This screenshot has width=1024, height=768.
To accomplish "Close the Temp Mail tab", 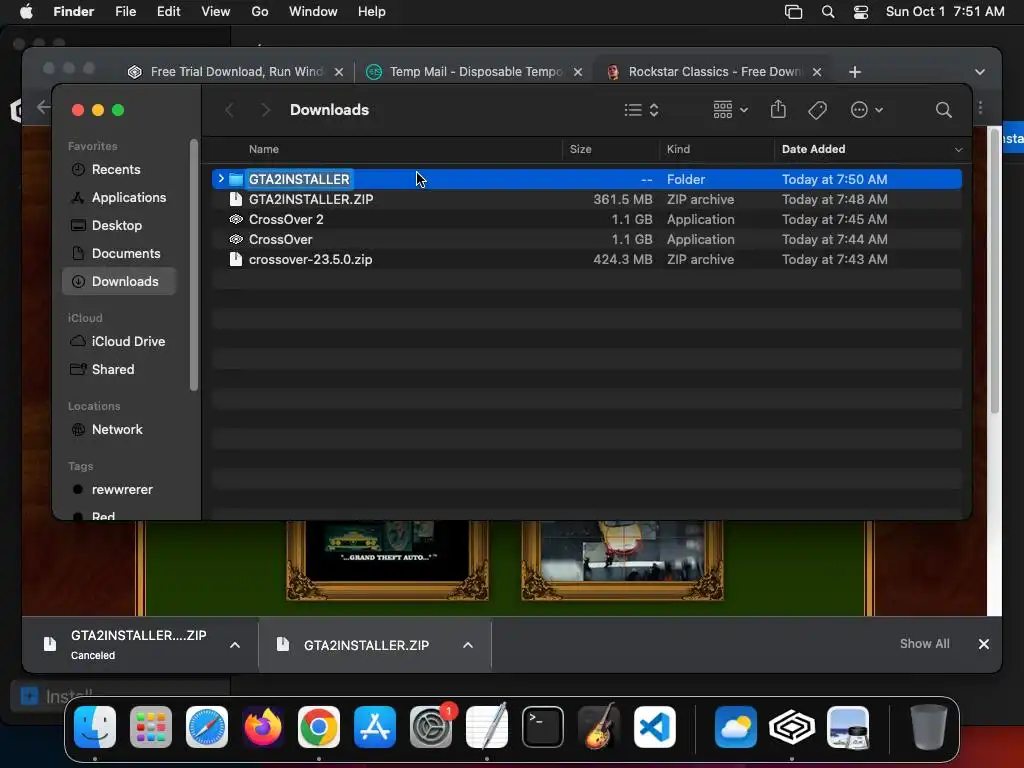I will pos(577,72).
